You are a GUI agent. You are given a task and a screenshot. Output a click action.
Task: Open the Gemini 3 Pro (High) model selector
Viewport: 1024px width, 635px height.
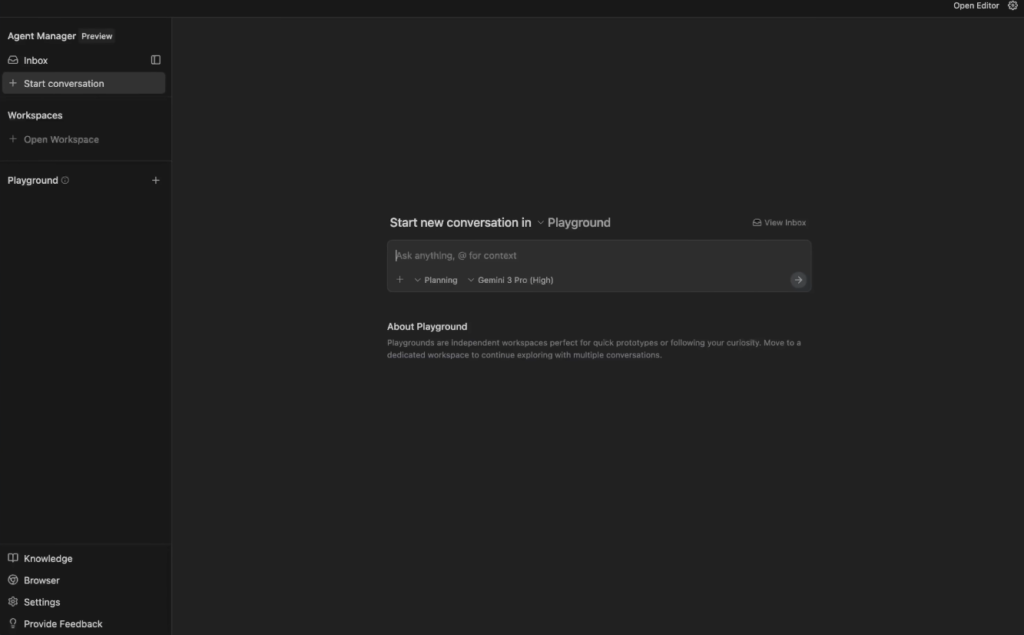[510, 280]
